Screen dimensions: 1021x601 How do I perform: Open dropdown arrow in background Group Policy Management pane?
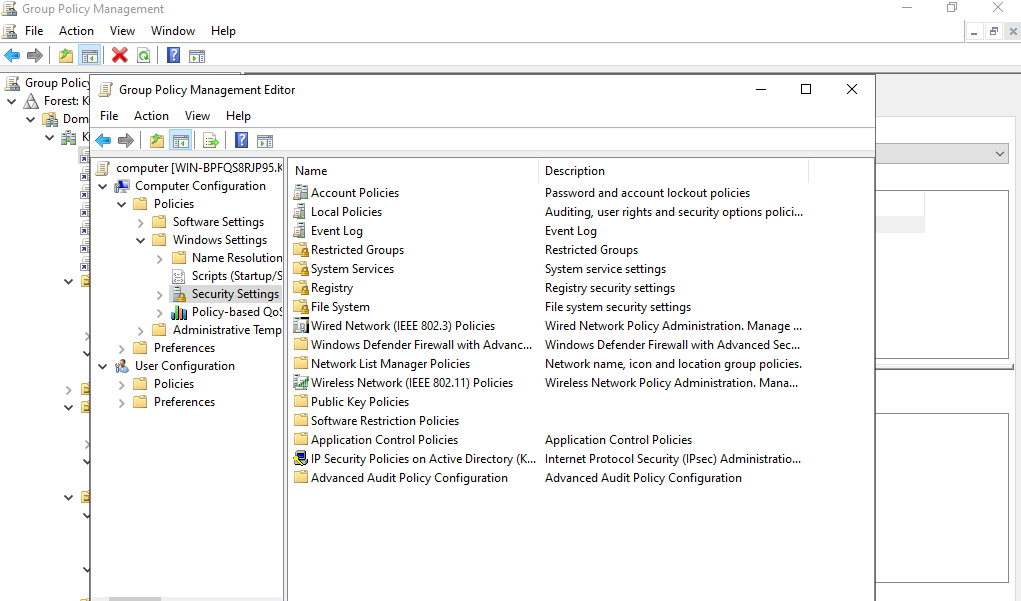click(x=1000, y=154)
